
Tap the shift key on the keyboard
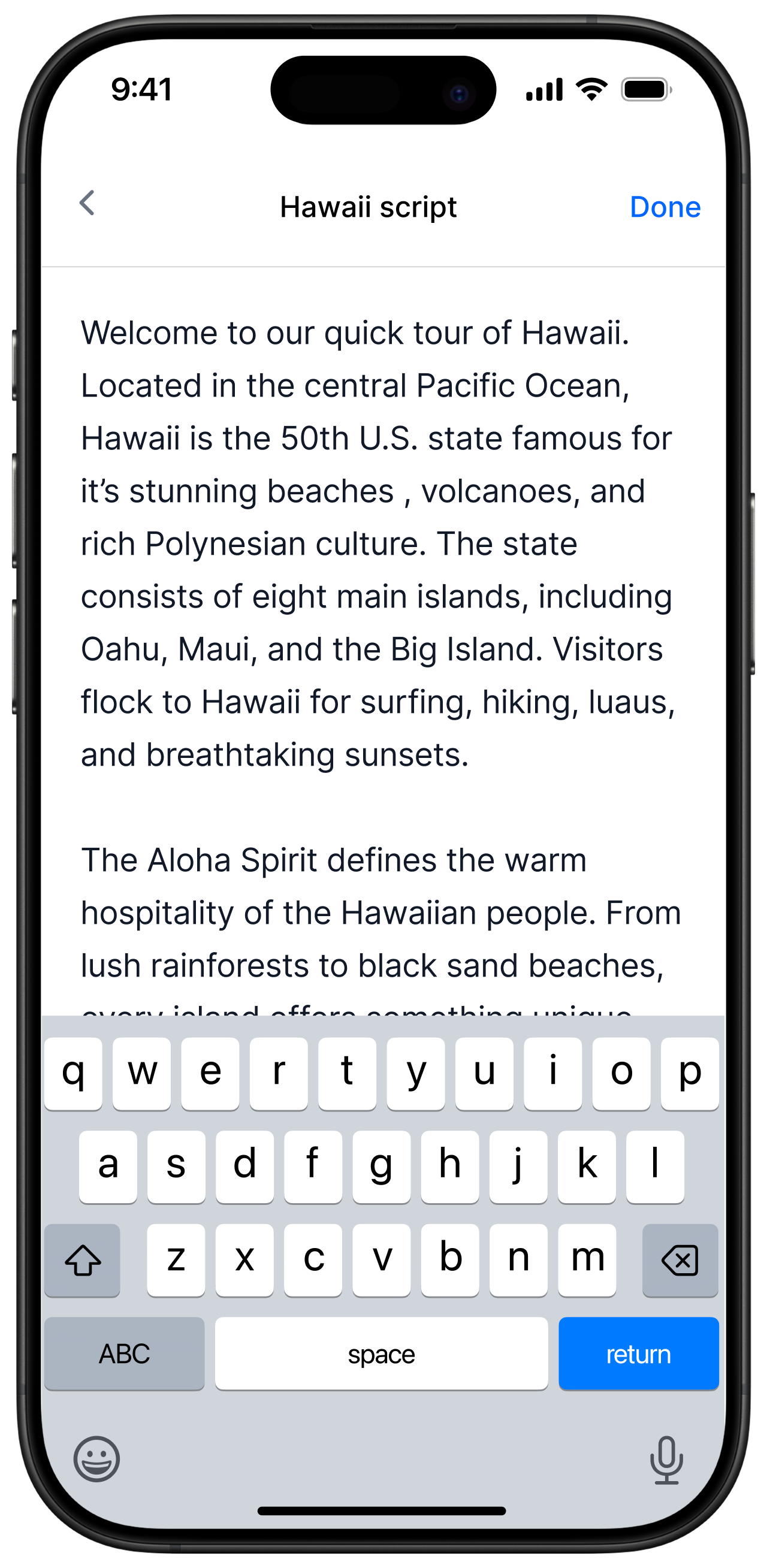[82, 1259]
